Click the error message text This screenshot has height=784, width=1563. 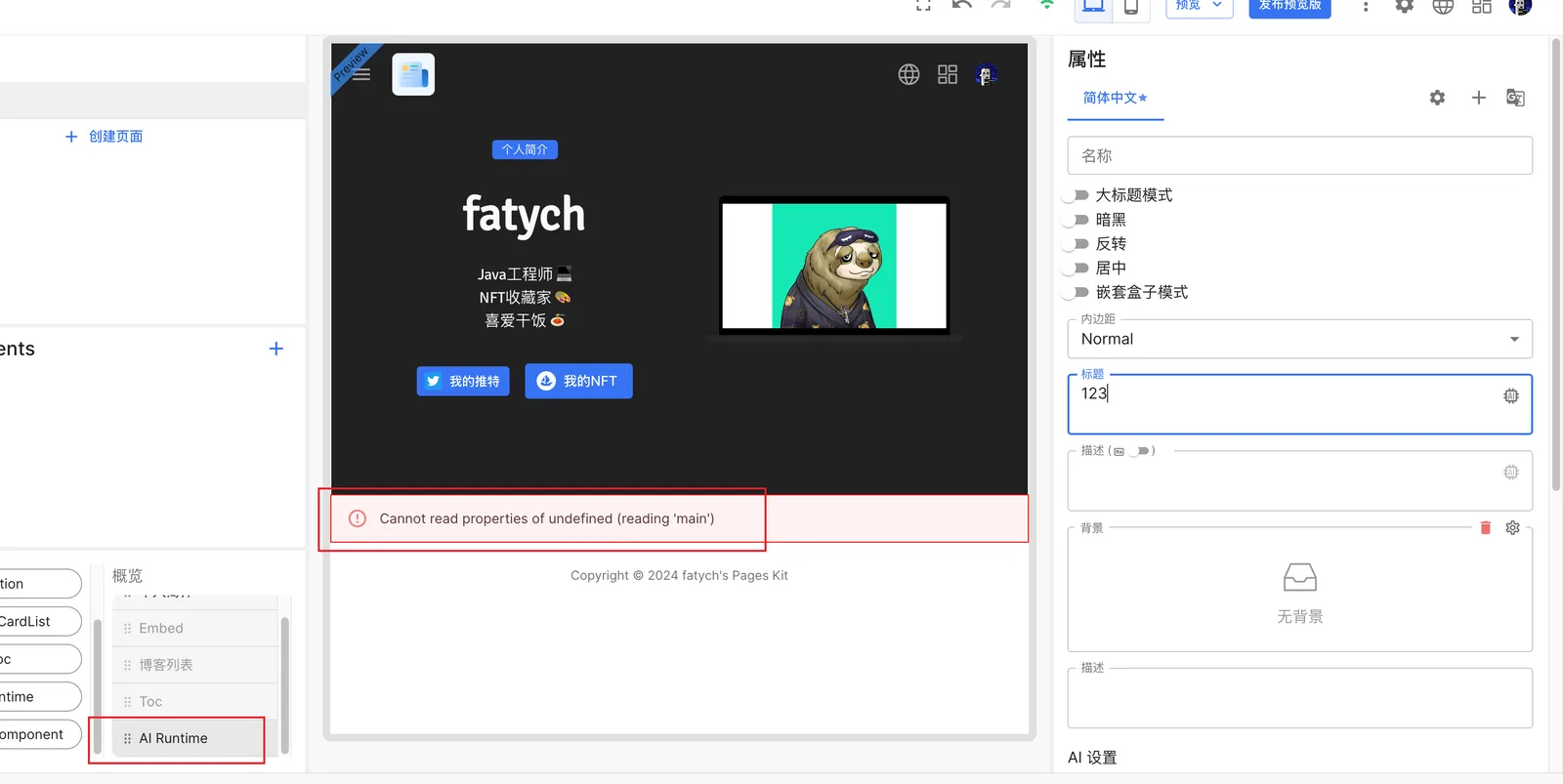[547, 518]
